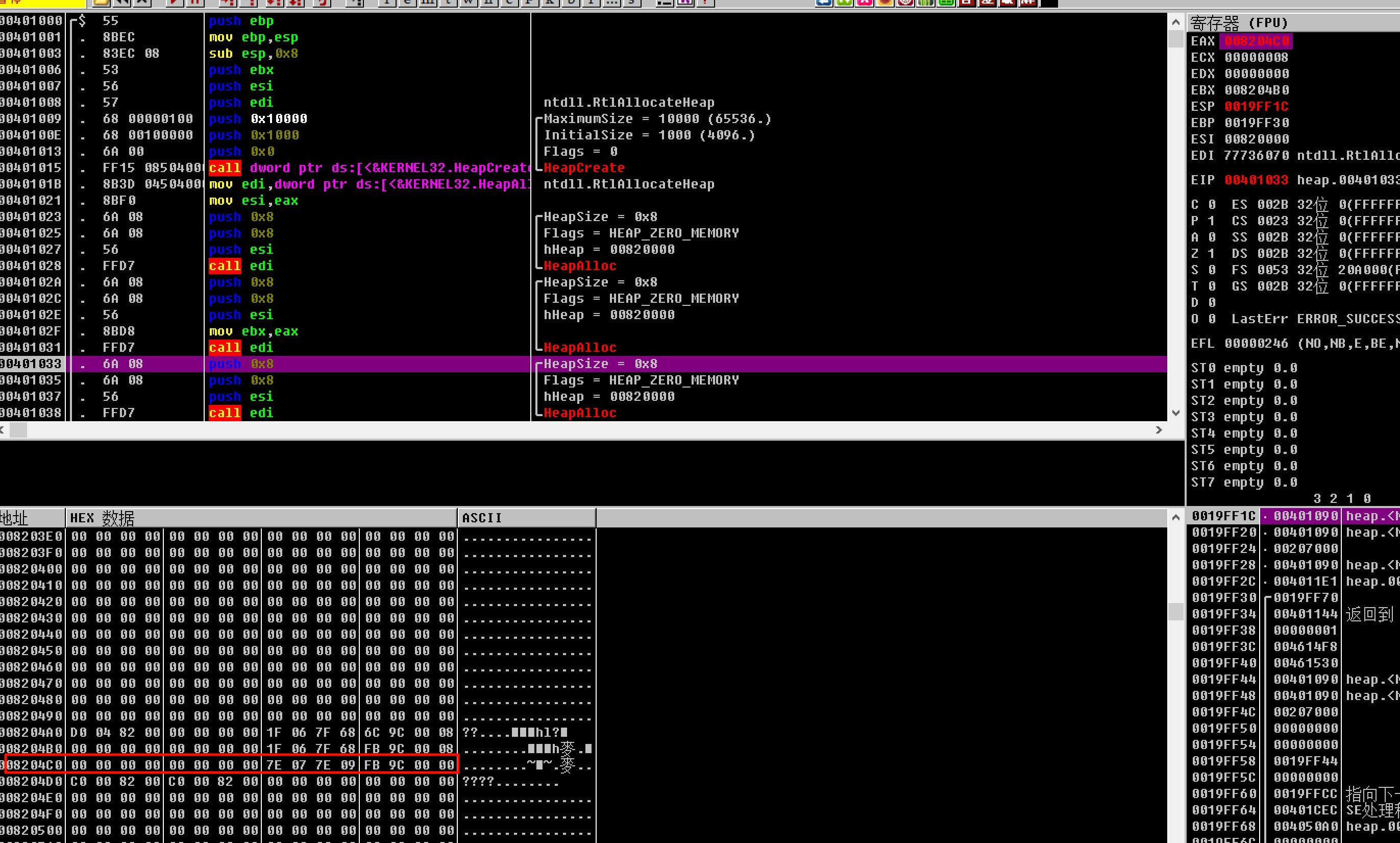Select dump row at address 008204D0
Screen dimensions: 1400x843
298,782
